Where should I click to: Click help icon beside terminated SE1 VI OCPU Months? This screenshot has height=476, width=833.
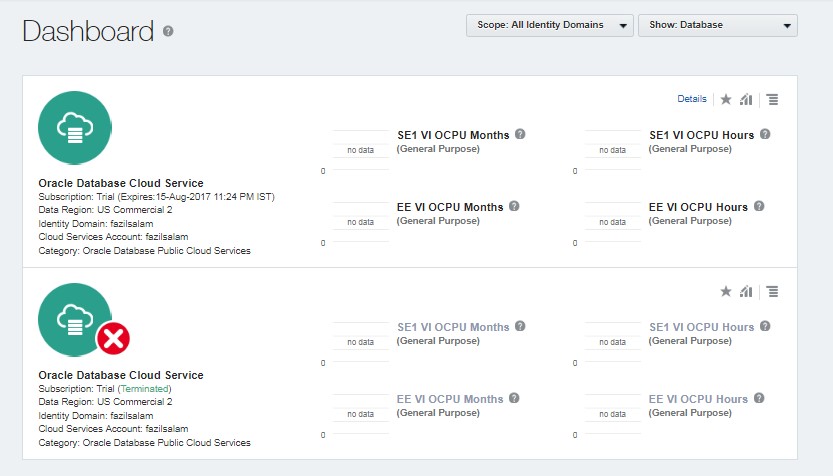[x=520, y=327]
